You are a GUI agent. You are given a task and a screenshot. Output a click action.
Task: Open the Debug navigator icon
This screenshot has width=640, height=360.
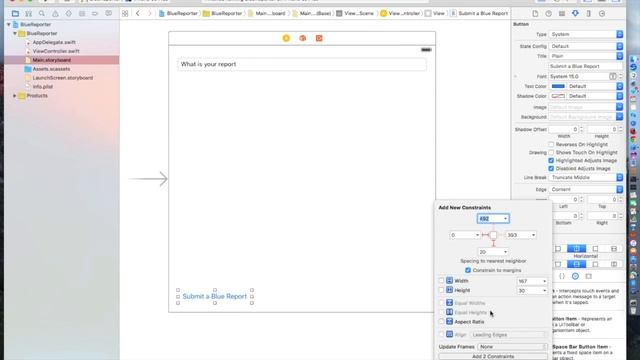[x=82, y=13]
